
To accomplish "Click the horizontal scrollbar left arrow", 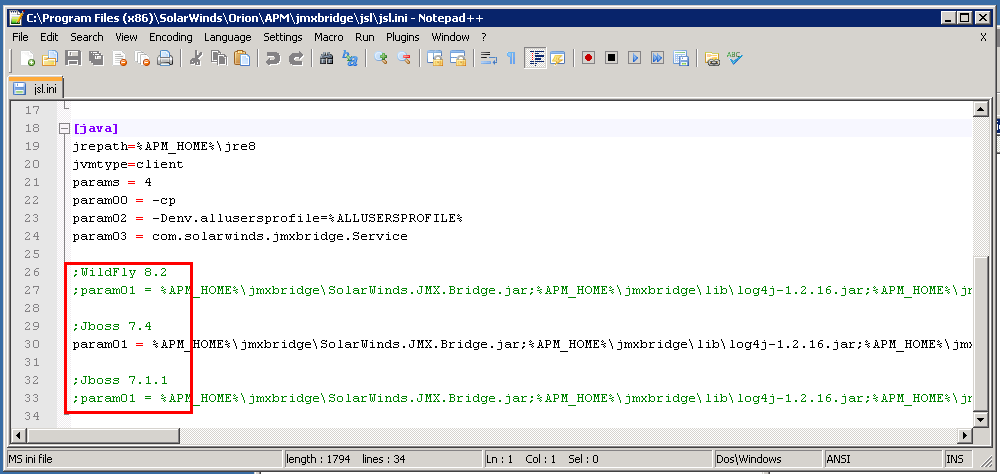I will [18, 436].
